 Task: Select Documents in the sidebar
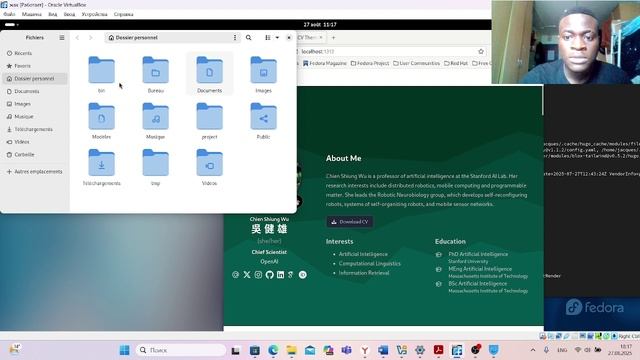point(35,91)
